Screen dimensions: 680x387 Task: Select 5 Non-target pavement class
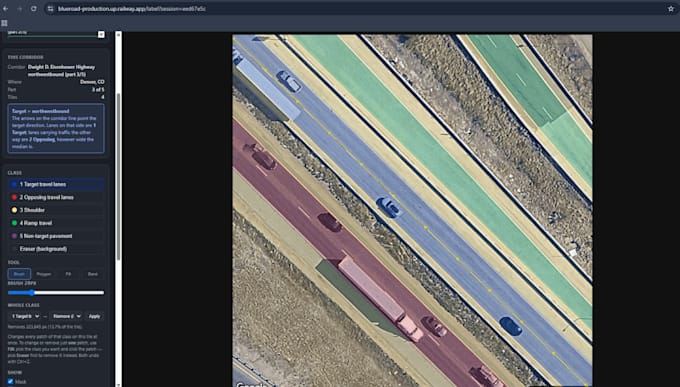(56, 236)
